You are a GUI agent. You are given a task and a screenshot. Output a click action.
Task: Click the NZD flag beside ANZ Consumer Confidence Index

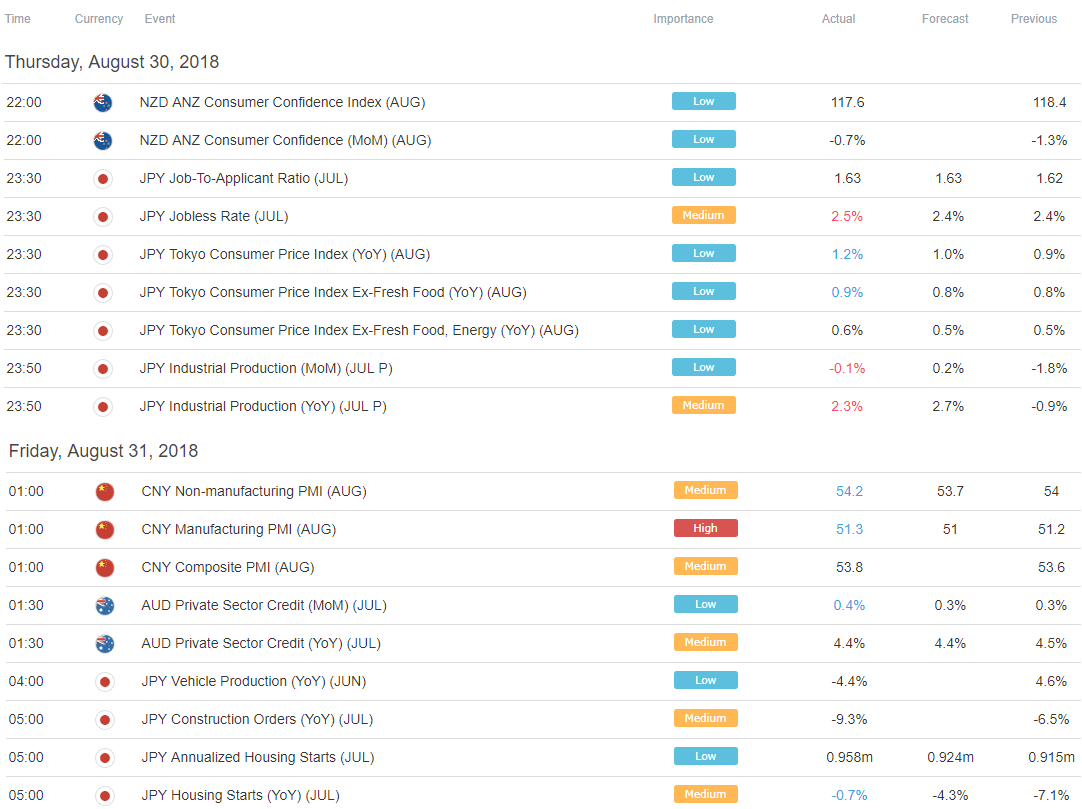coord(103,102)
